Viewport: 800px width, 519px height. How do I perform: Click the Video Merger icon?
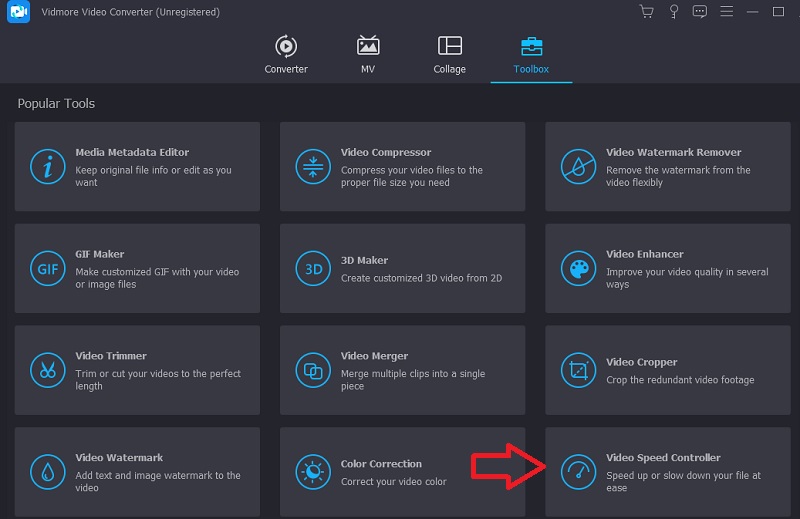[x=313, y=371]
